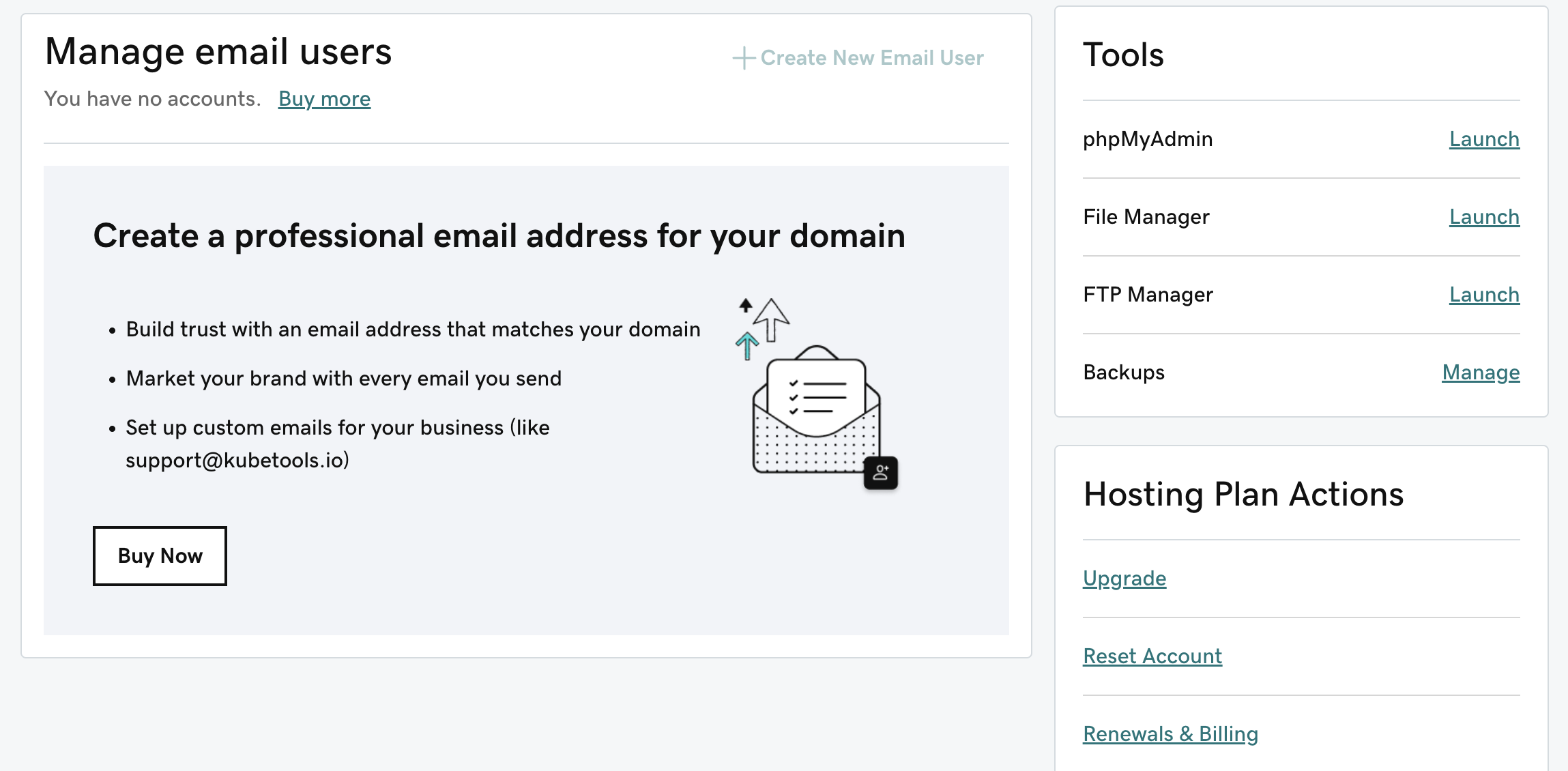Select the Reset Account link
The width and height of the screenshot is (1568, 771).
(1152, 656)
